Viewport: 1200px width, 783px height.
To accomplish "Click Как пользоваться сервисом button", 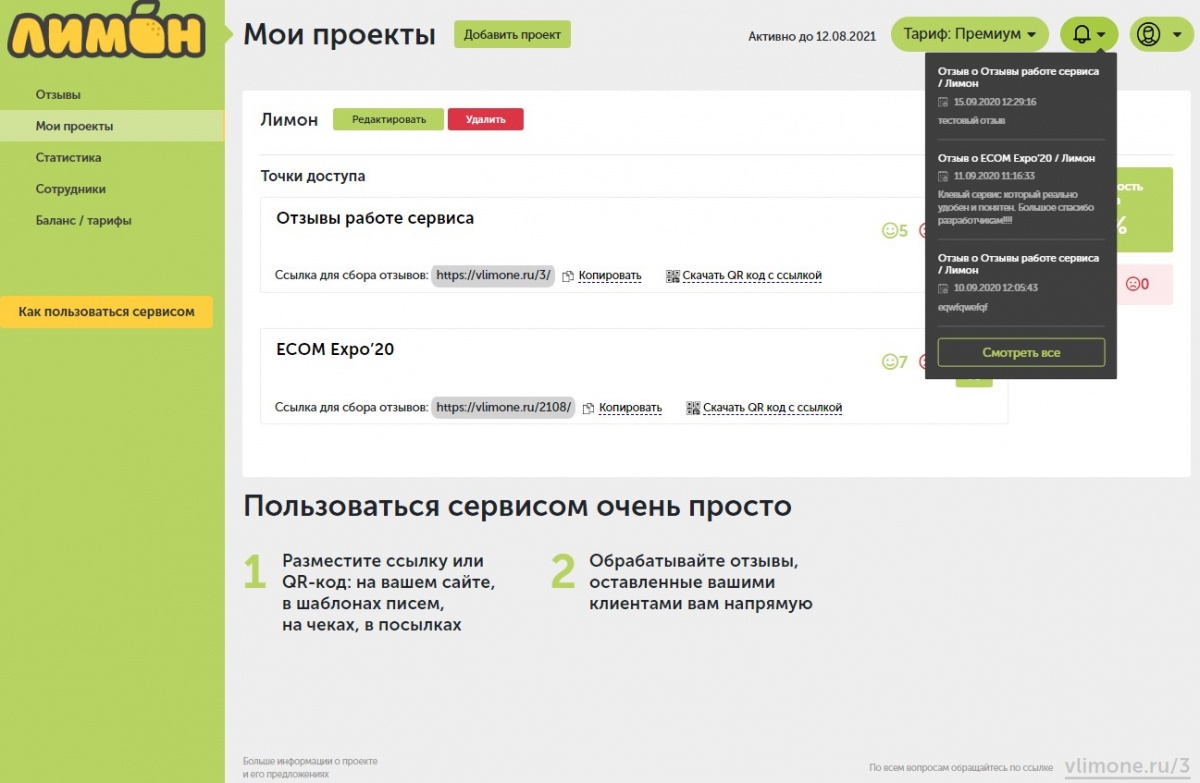I will (106, 312).
